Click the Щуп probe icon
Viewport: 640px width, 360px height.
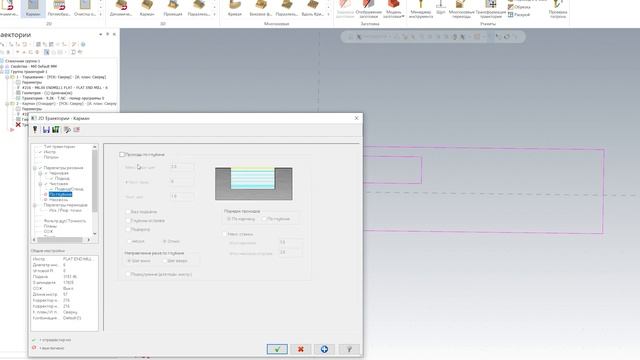440,7
